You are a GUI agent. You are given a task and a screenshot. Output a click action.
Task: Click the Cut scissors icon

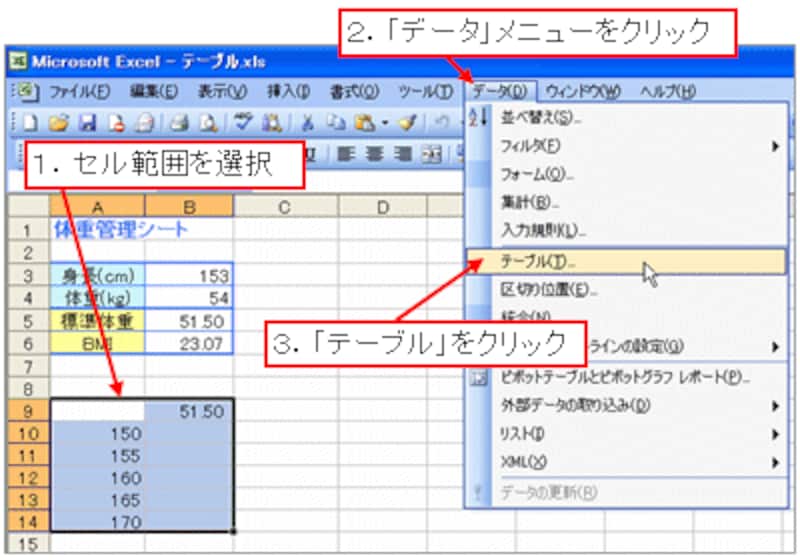click(307, 123)
